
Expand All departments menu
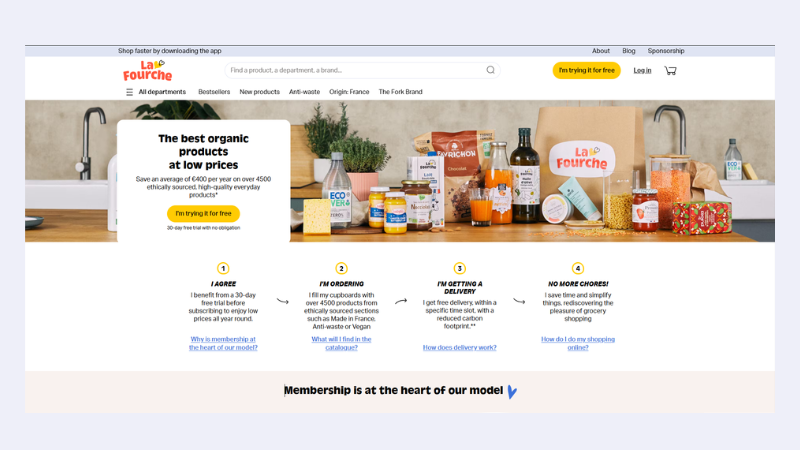tap(162, 92)
